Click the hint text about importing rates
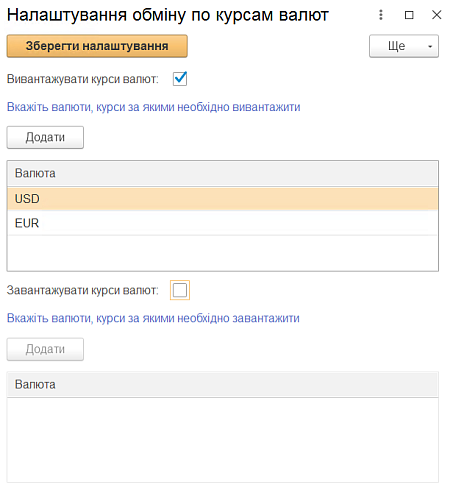The image size is (453, 490). click(x=153, y=318)
